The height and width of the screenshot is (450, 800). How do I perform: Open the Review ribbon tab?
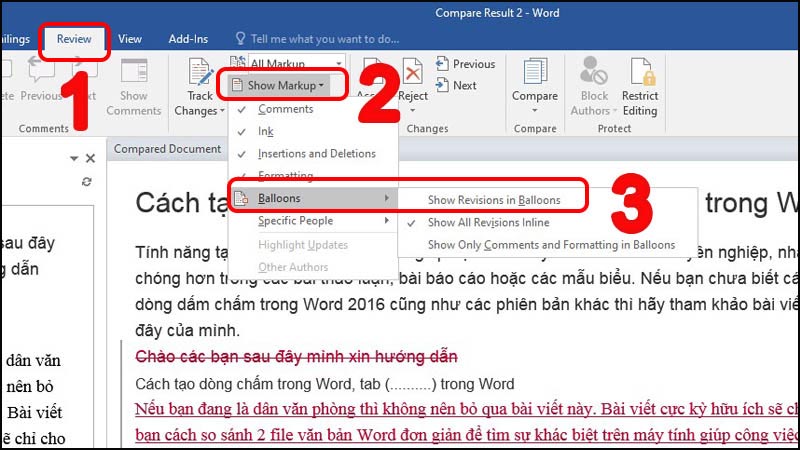pyautogui.click(x=74, y=39)
